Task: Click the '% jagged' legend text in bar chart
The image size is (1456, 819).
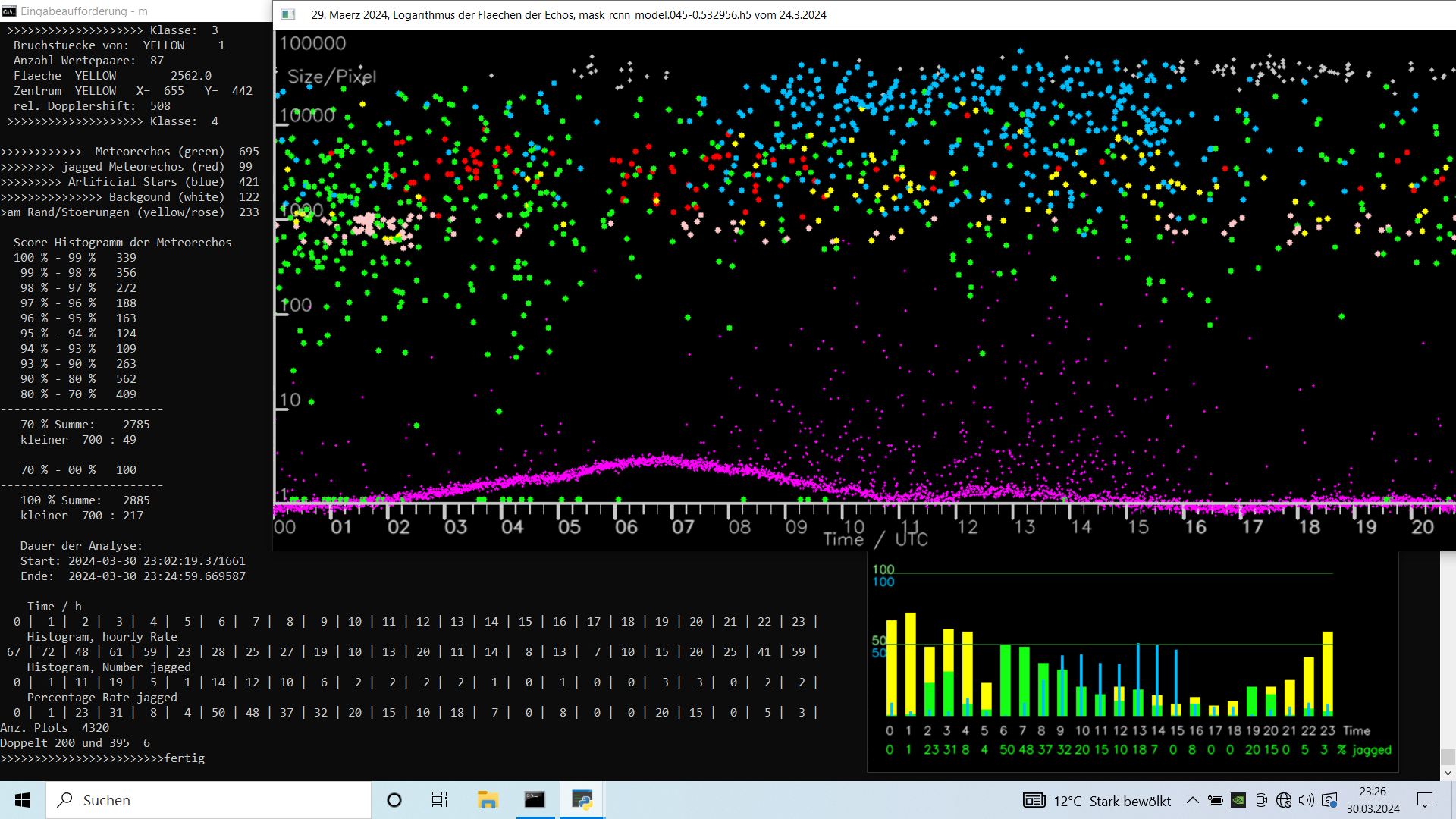Action: click(x=1364, y=750)
